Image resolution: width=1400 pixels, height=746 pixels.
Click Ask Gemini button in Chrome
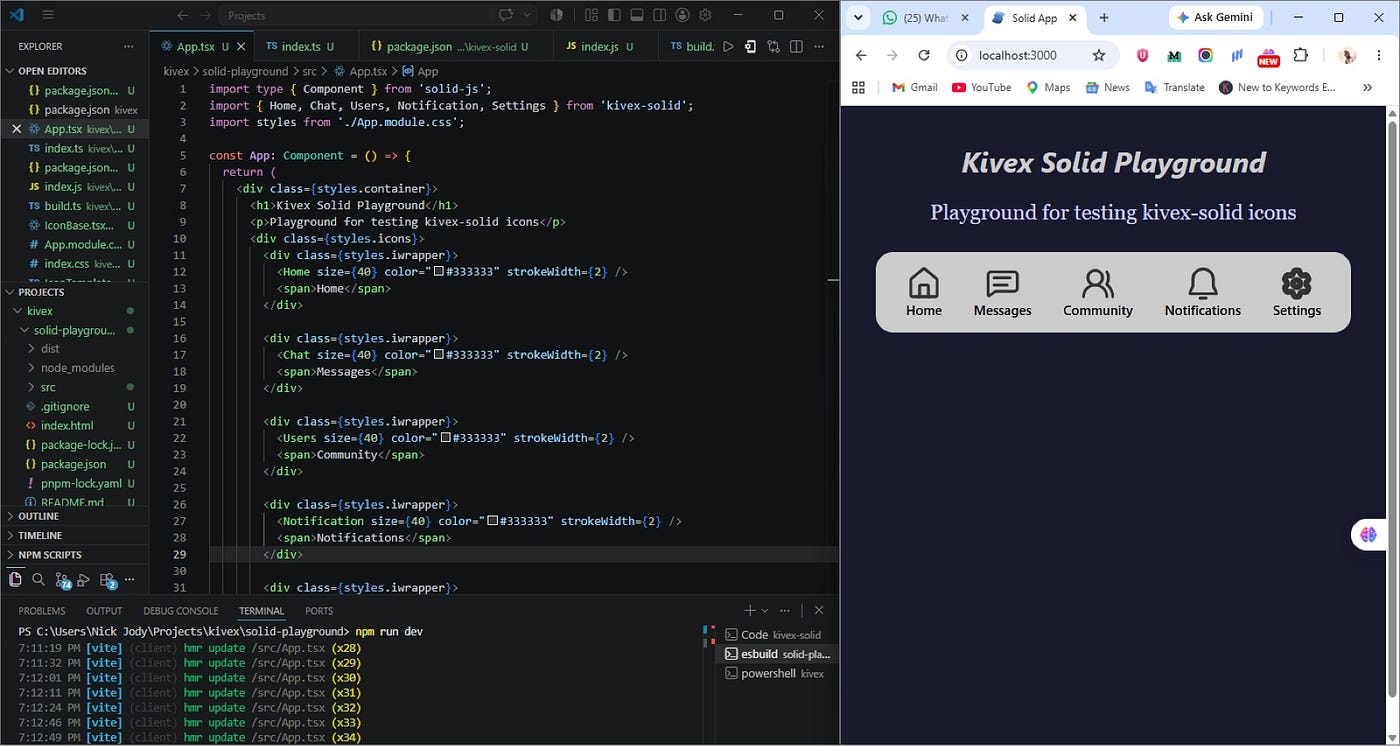[1217, 18]
